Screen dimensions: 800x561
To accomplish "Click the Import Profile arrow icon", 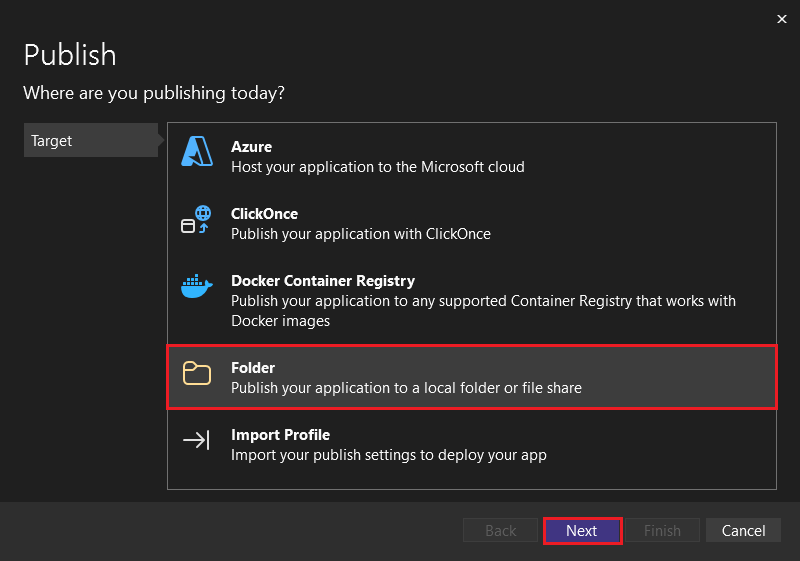I will [x=196, y=440].
